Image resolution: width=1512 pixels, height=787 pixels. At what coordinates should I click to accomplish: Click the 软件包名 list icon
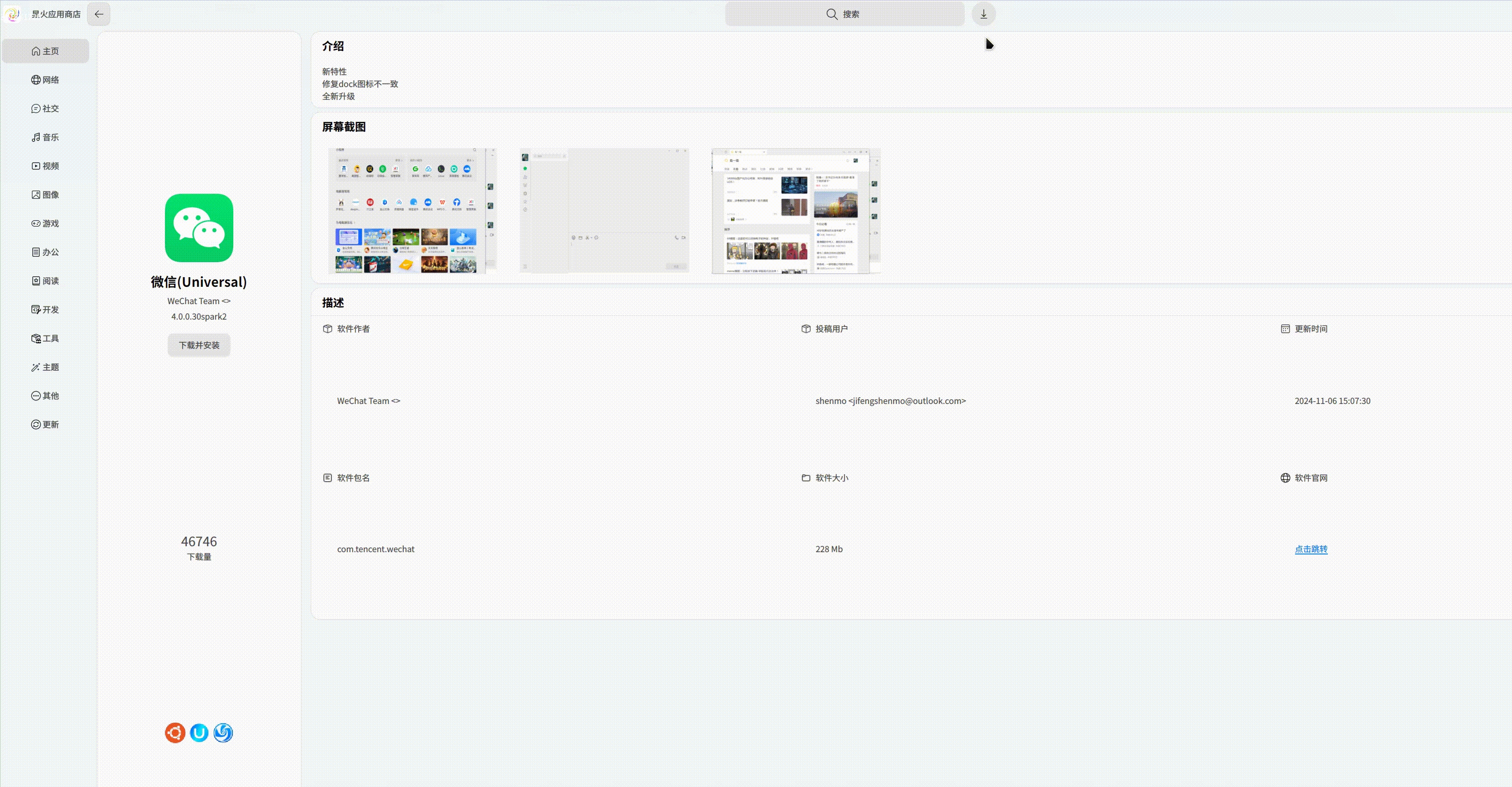tap(328, 478)
